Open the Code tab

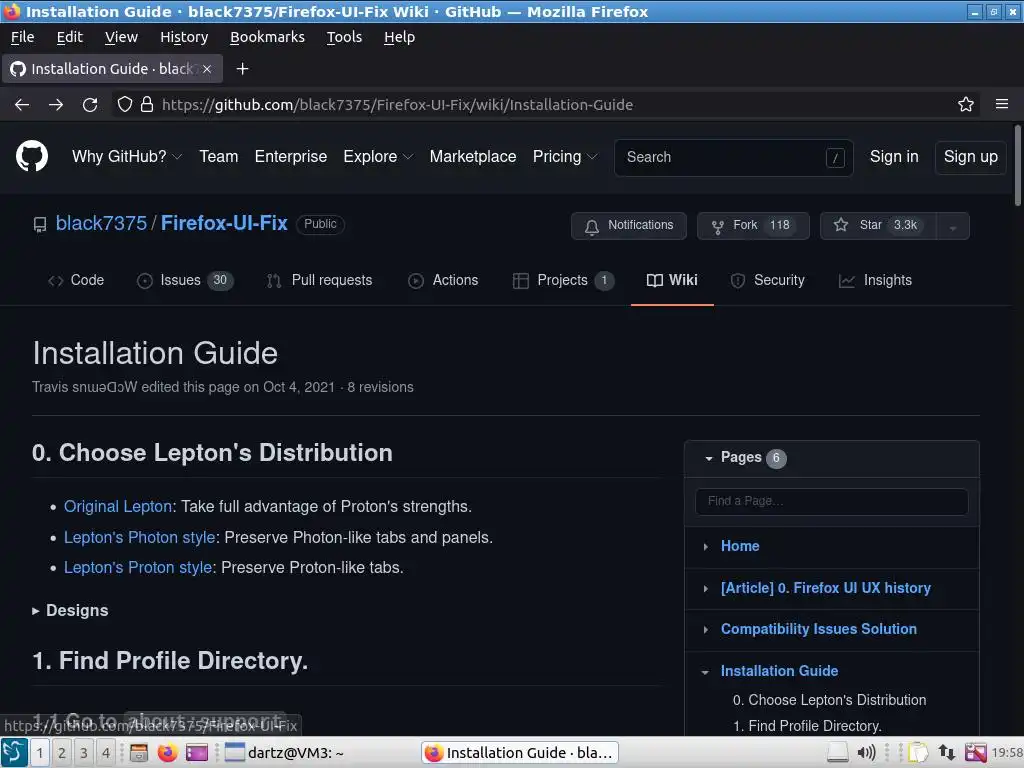(x=76, y=280)
